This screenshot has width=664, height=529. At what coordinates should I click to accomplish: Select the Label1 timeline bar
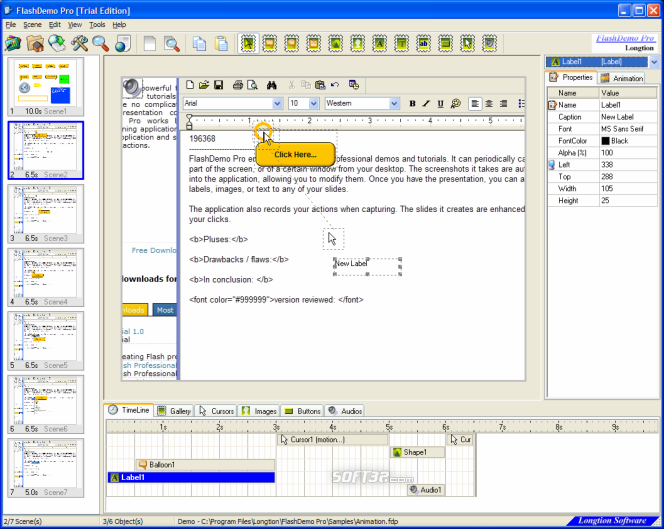coord(191,477)
